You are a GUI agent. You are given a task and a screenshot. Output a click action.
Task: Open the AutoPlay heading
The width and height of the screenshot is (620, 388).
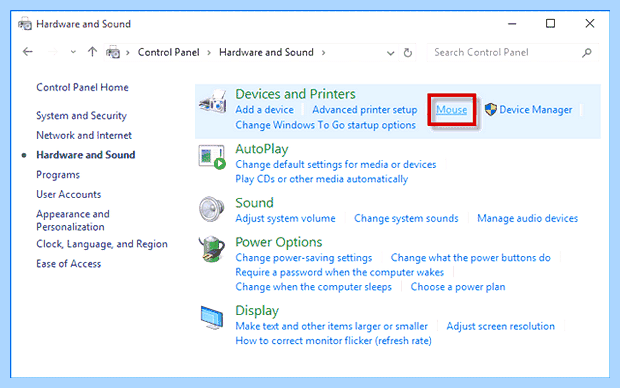pos(262,149)
